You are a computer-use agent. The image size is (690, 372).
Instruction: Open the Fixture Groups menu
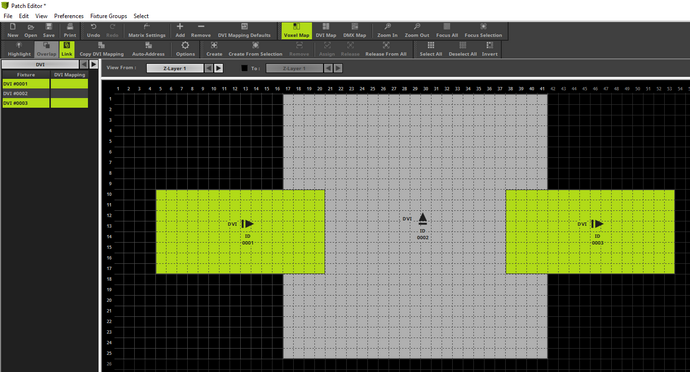coord(109,16)
